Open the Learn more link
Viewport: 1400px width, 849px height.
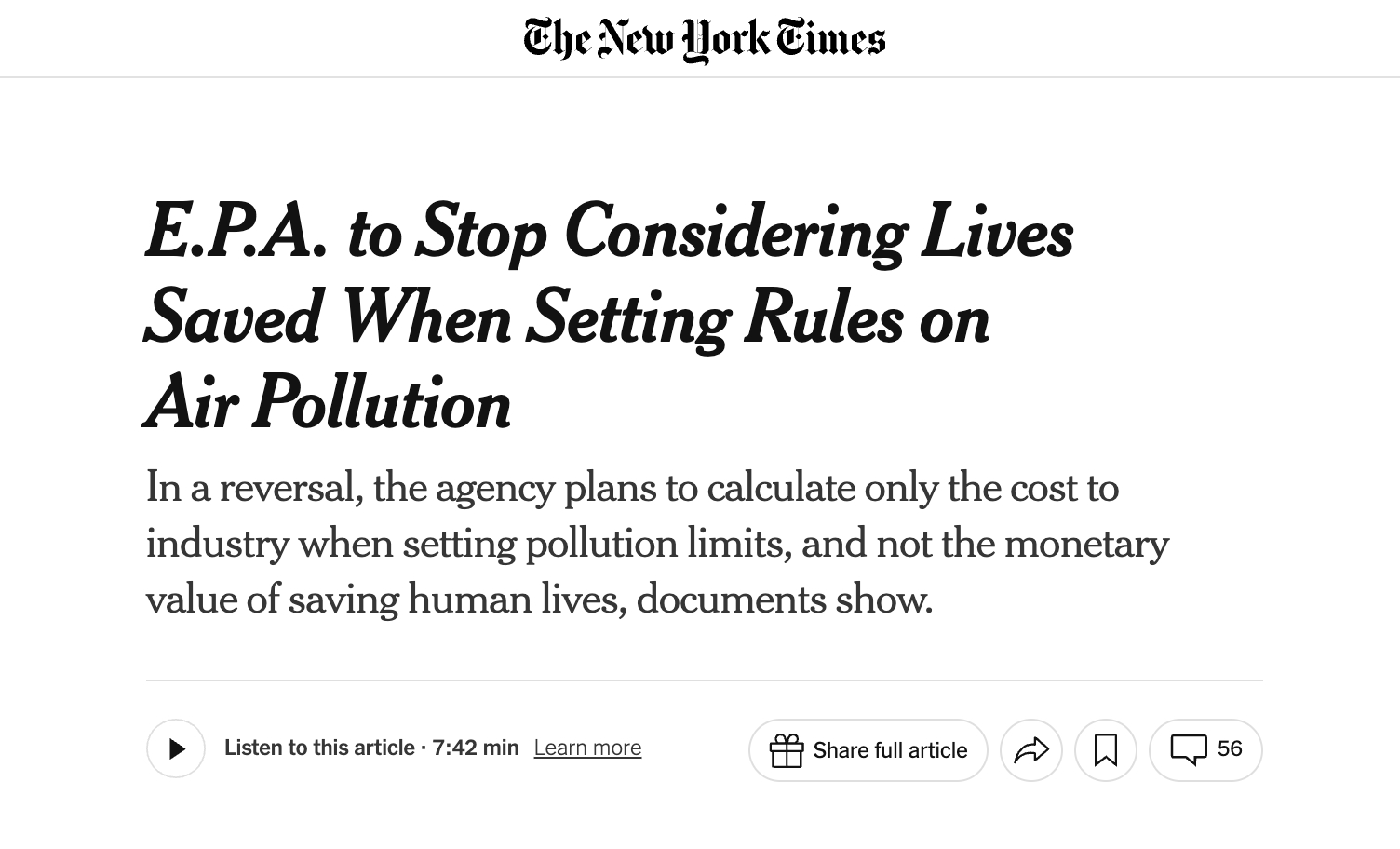[x=587, y=748]
